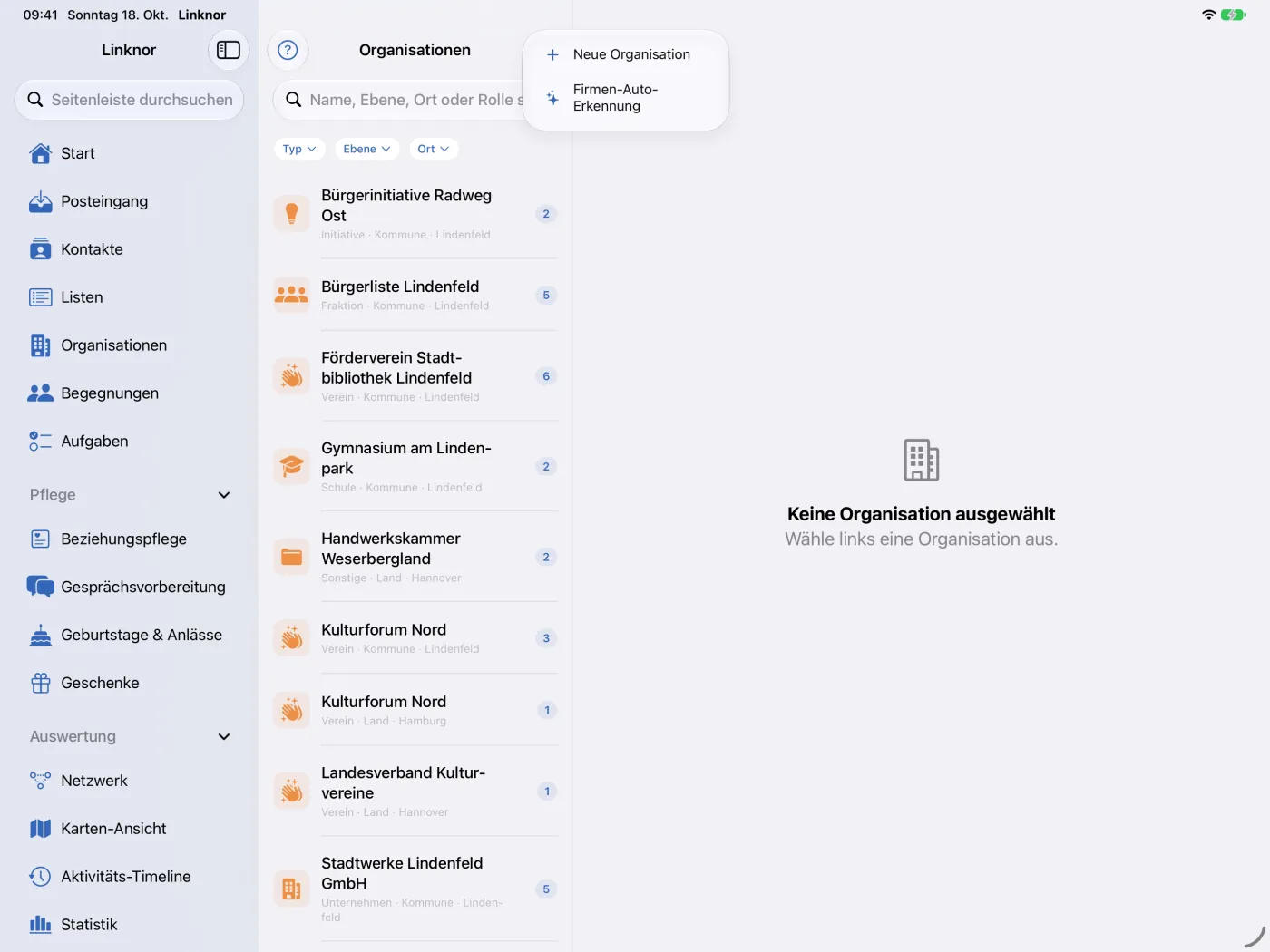Viewport: 1270px width, 952px height.
Task: Select Landesverband Kulturvereine
Action: coord(415,792)
